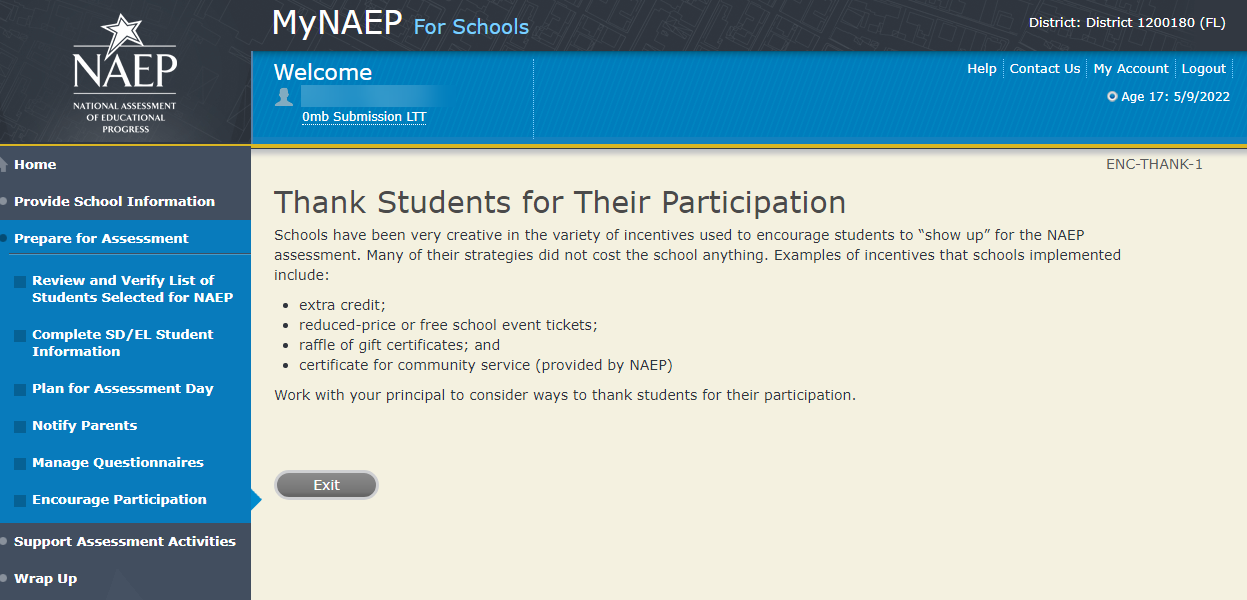
Task: Click square icon beside Encourage Participation
Action: tap(20, 501)
